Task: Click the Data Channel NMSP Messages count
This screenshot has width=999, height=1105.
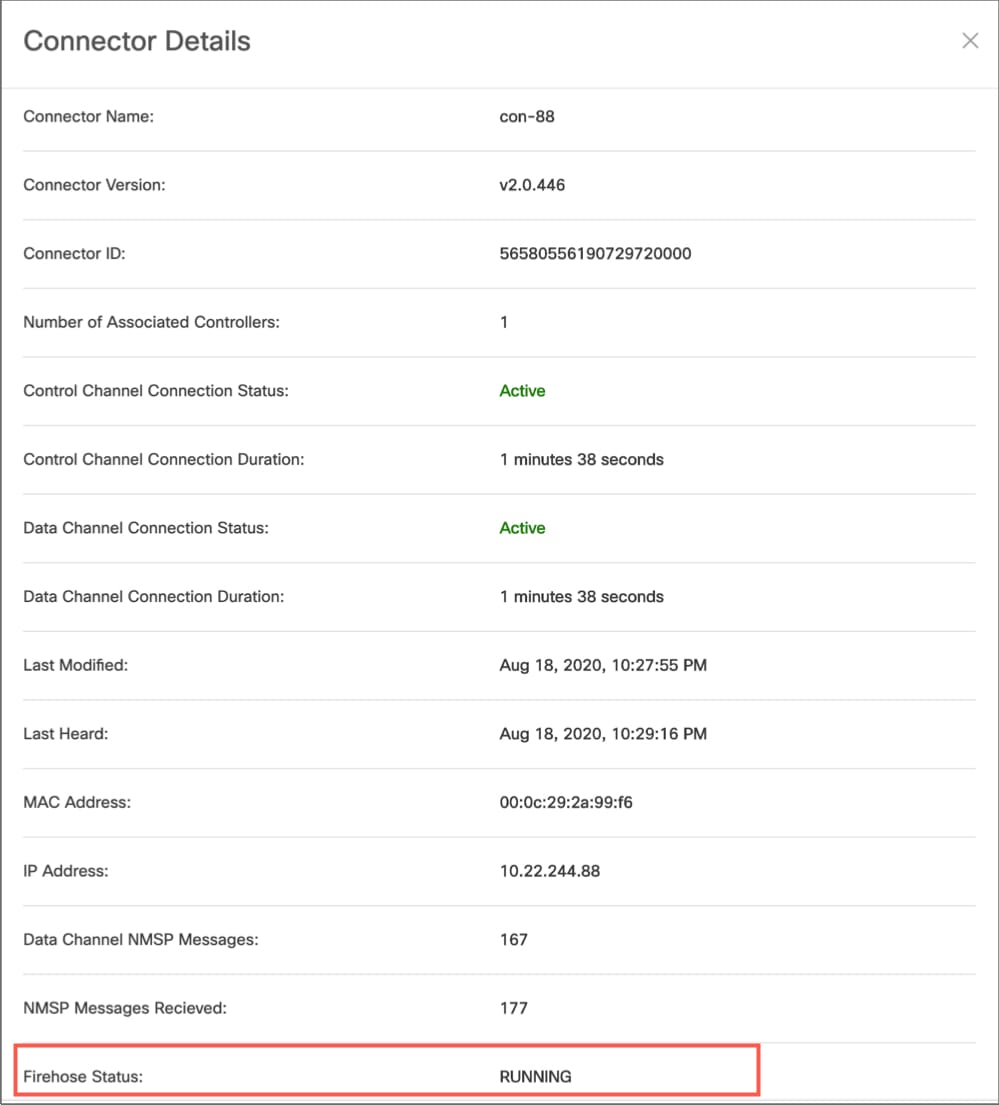Action: click(x=513, y=940)
